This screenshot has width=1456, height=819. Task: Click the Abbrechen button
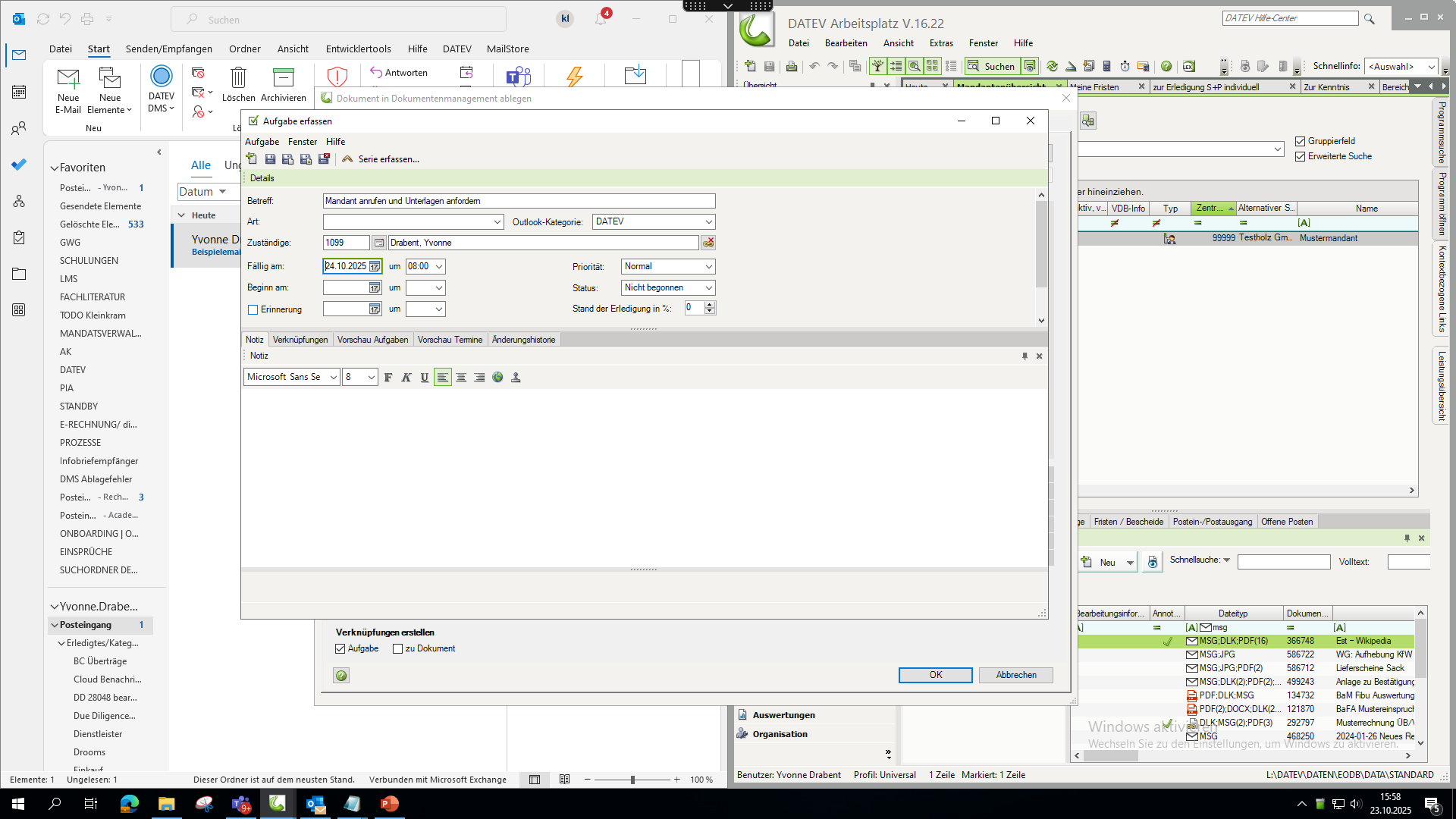(x=1015, y=675)
